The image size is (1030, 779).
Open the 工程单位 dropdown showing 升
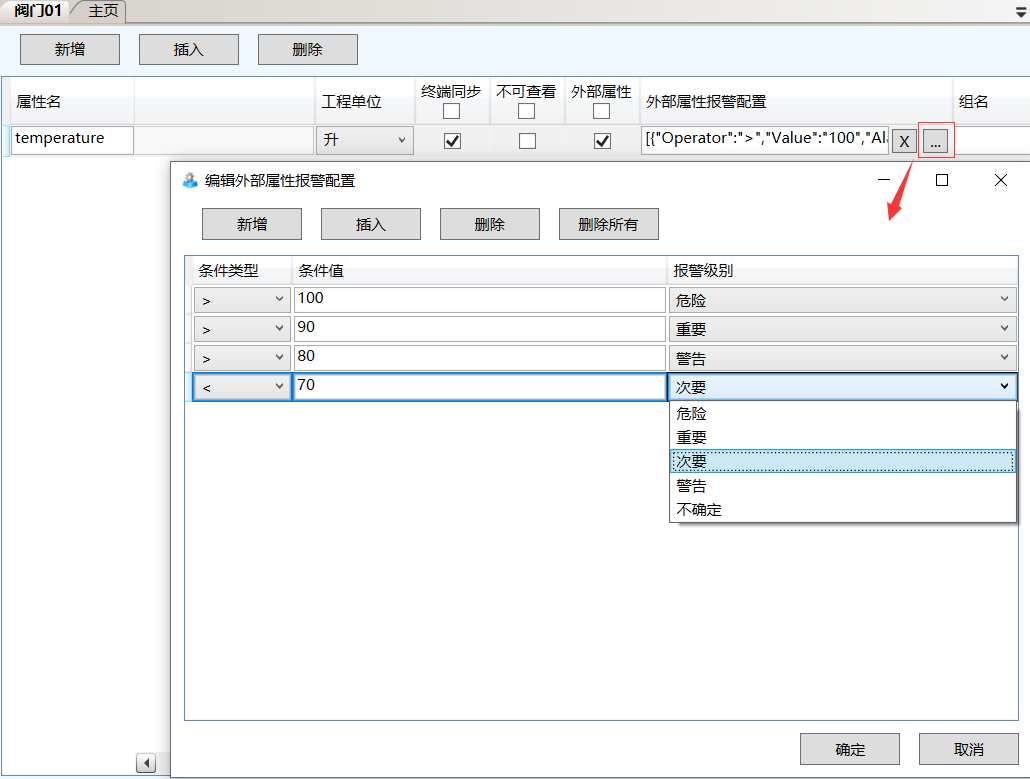tap(365, 141)
